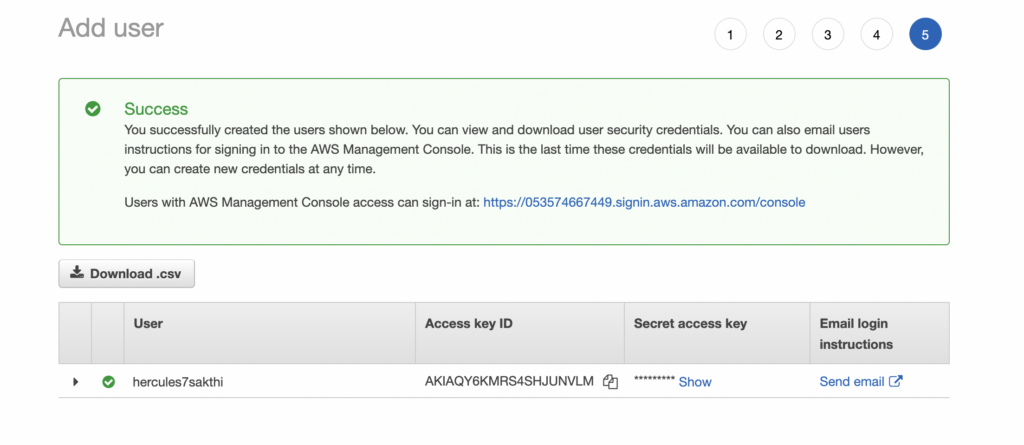The height and width of the screenshot is (445, 1024).
Task: Click the User column header
Action: coord(148,324)
